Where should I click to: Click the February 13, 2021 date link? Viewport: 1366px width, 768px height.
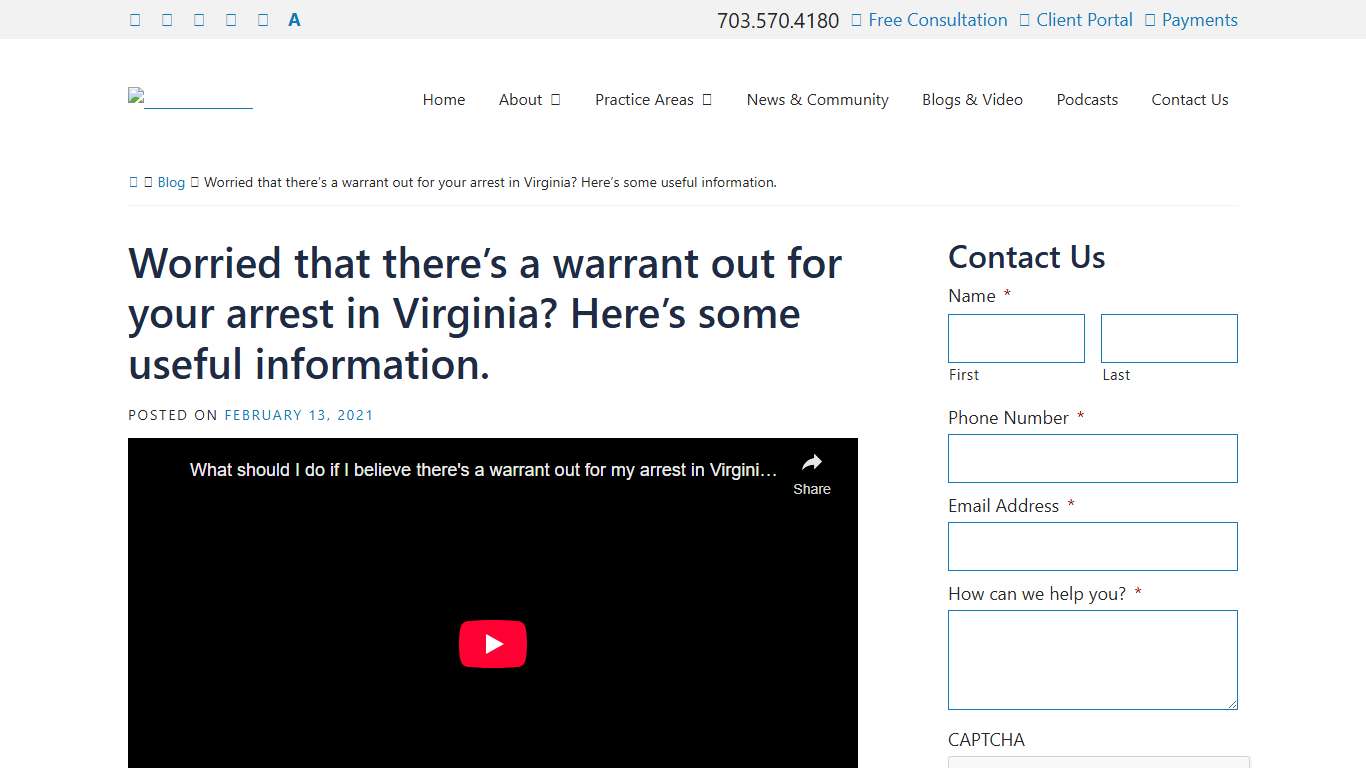click(299, 414)
